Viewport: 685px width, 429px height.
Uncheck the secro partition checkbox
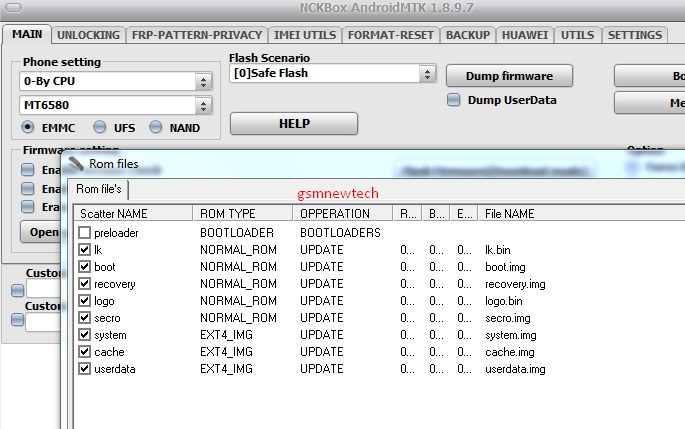[x=84, y=318]
